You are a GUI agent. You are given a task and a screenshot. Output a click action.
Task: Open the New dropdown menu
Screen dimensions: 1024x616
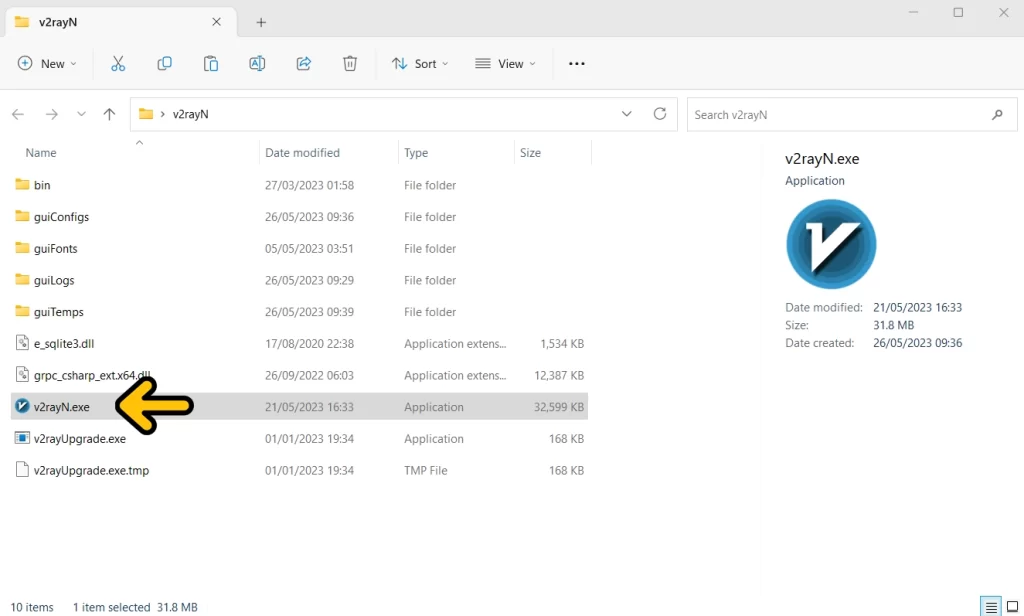(47, 64)
